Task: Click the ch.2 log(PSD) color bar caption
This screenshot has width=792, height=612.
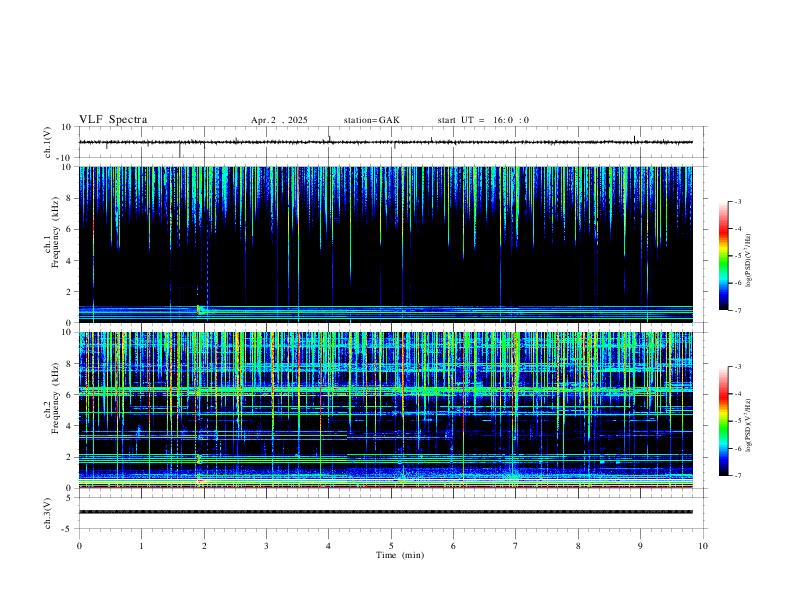Action: 749,425
